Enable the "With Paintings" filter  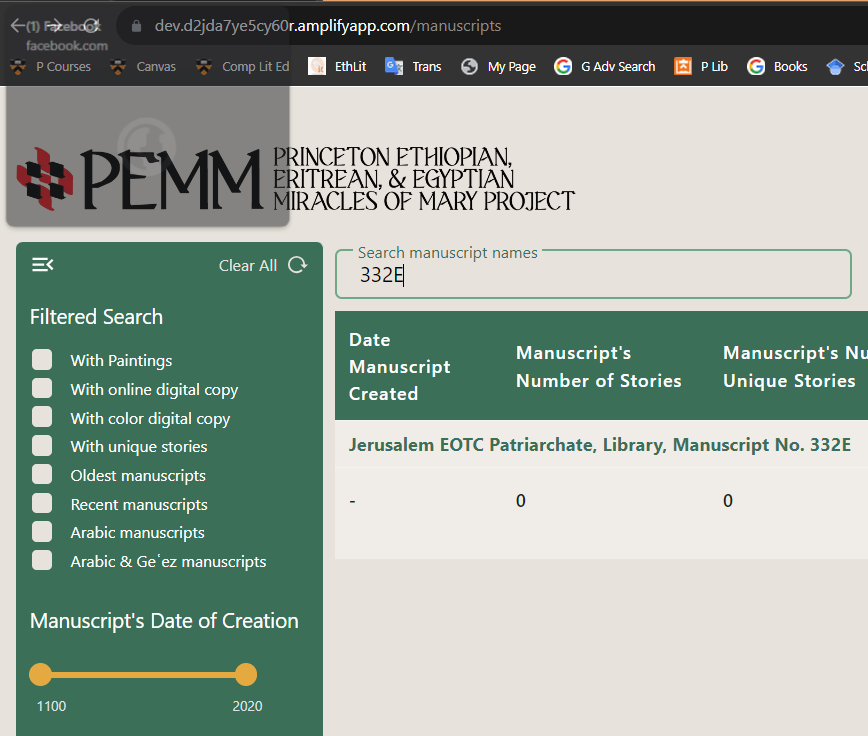click(42, 360)
